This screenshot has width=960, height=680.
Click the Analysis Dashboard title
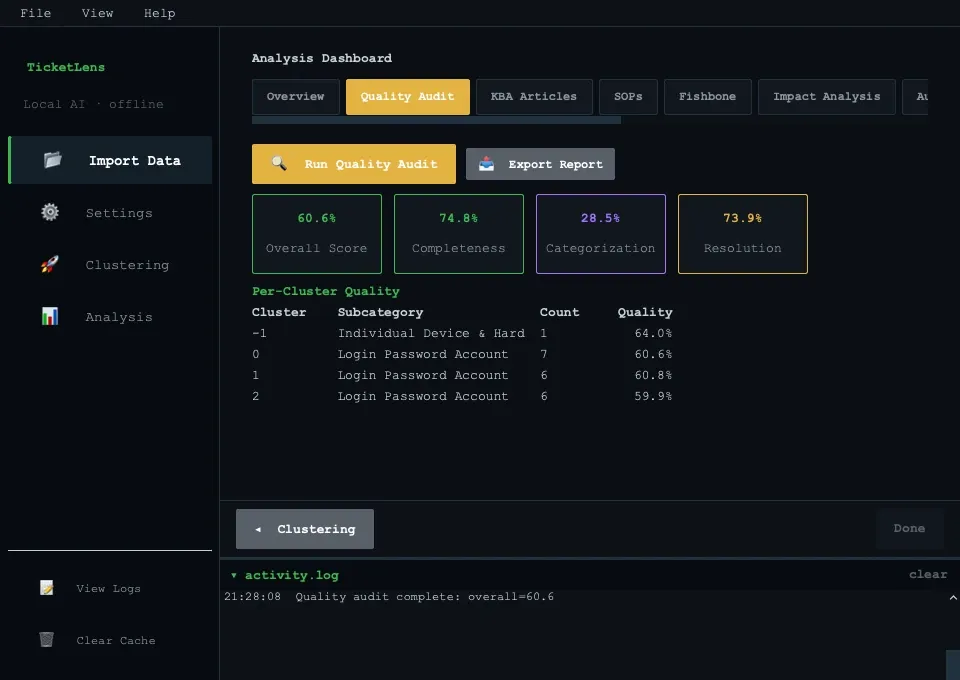point(321,58)
